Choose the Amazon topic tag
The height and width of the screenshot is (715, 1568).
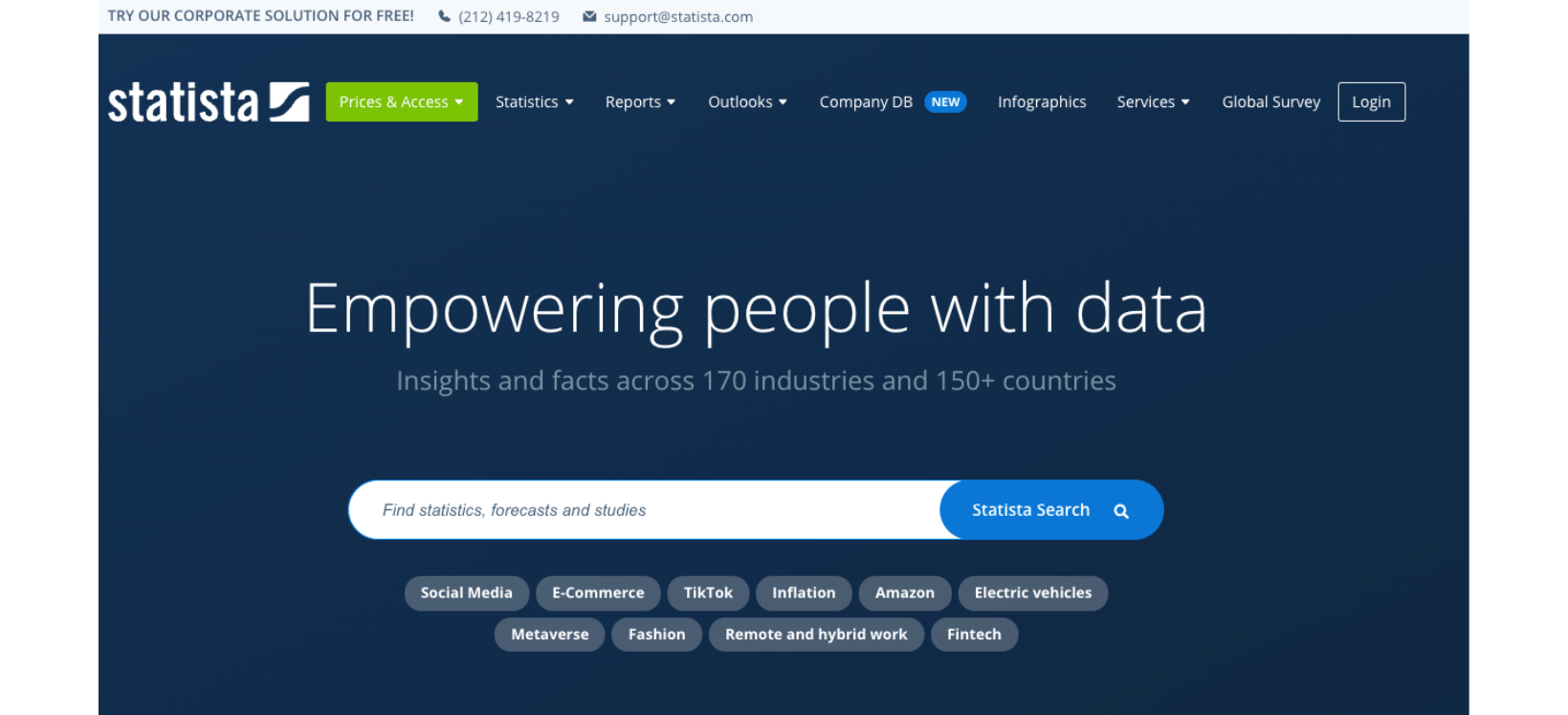point(905,593)
